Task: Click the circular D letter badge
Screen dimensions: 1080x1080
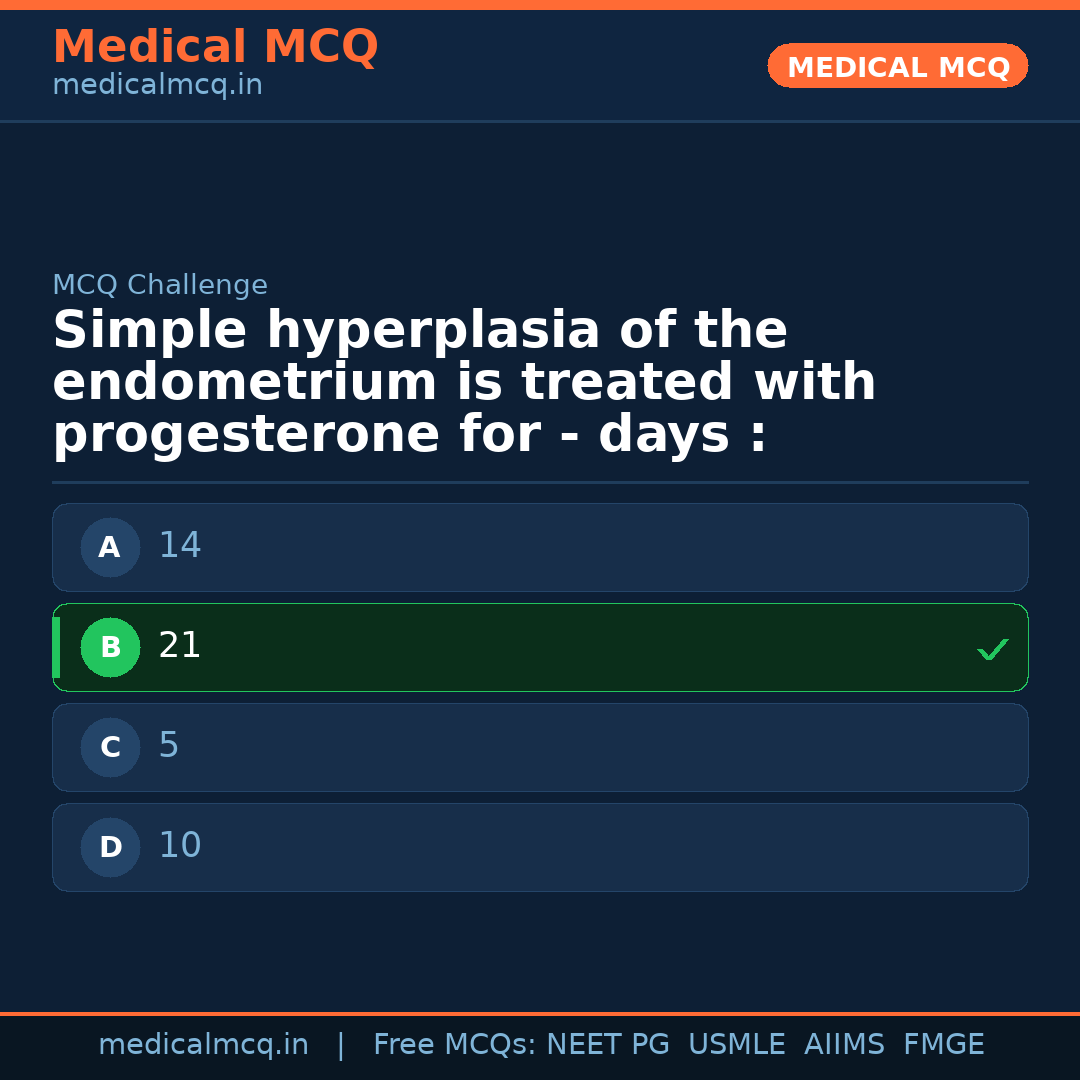Action: [x=110, y=847]
